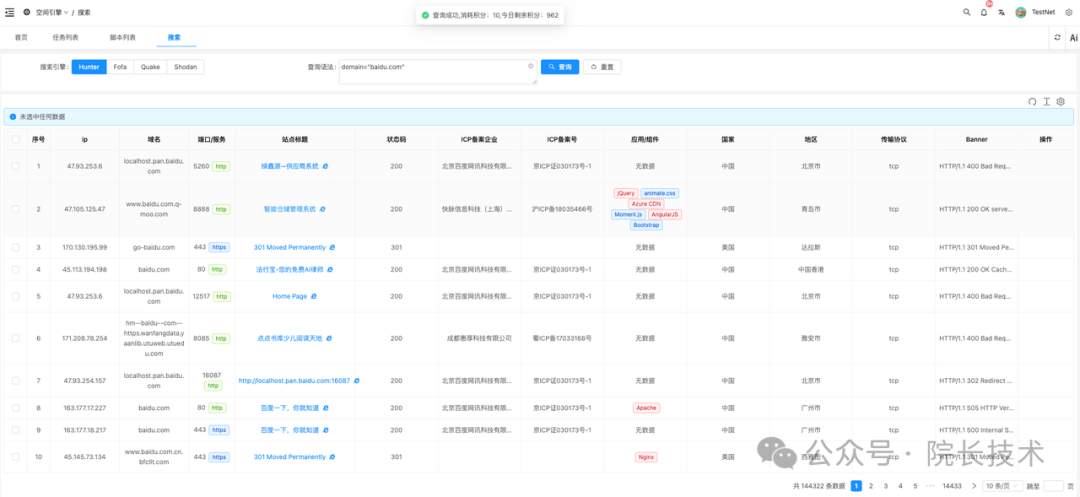1080x497 pixels.
Task: Refresh the page with the reload icon
Action: [x=1057, y=38]
